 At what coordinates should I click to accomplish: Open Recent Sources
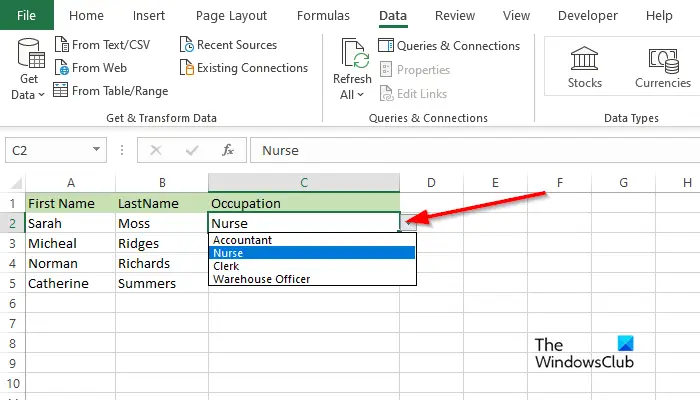pyautogui.click(x=228, y=45)
